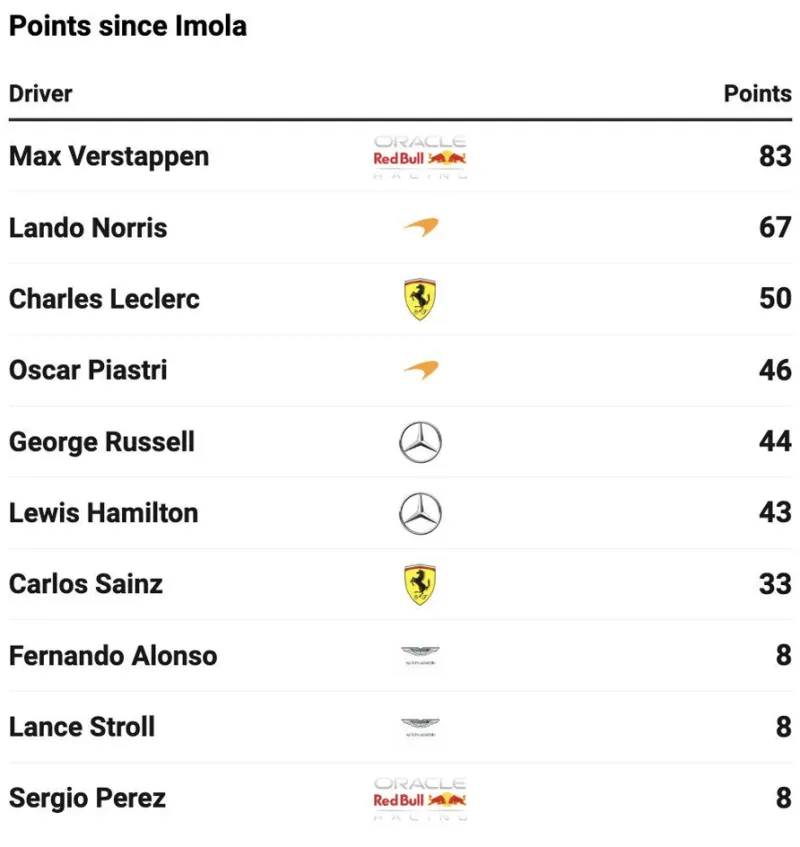Screen dimensions: 800x847
Task: Tap the Aston Martin logo beside Fernando Alonso
Action: pos(420,656)
